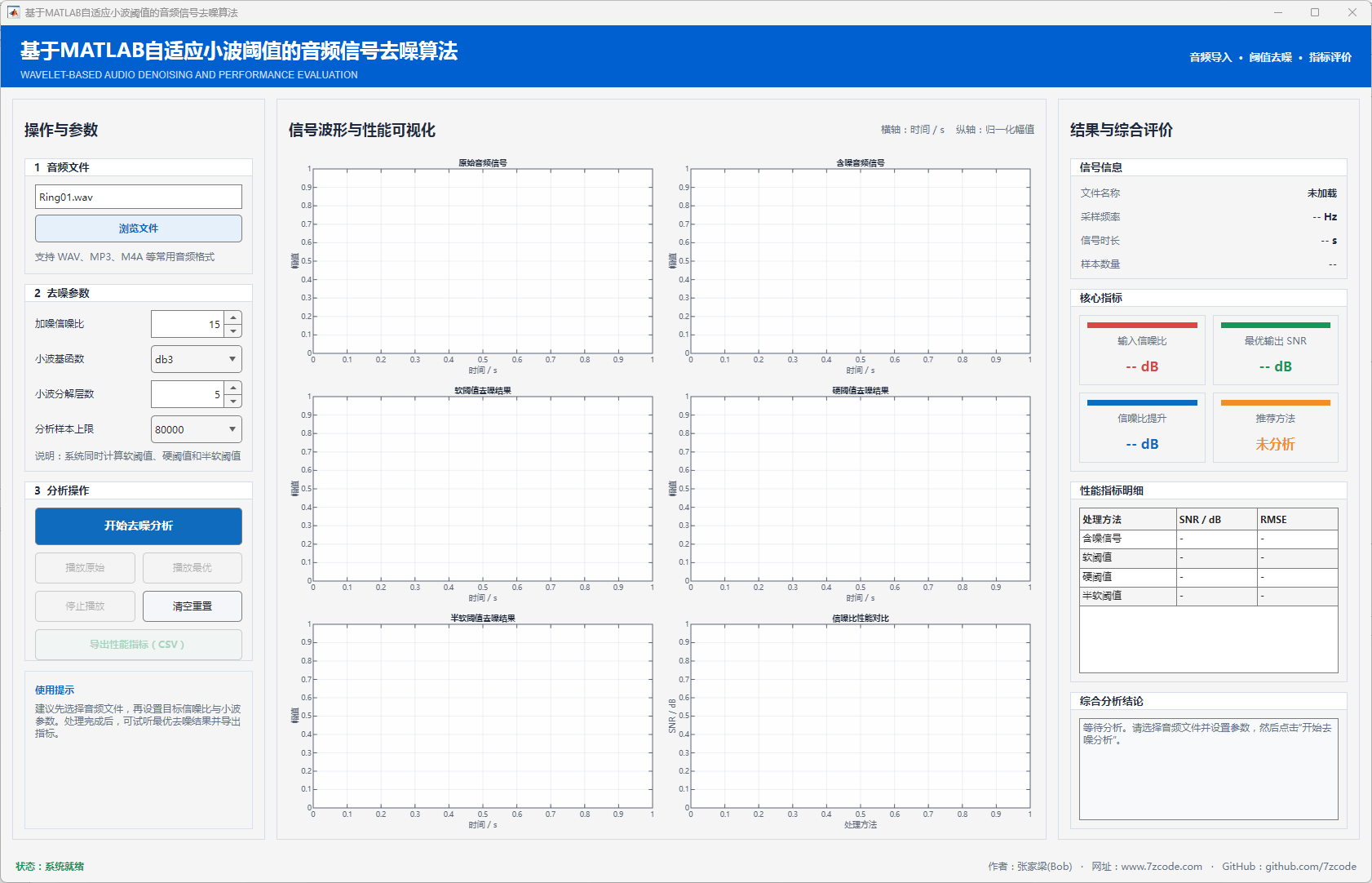Increase 加噪信噪比 with the up arrow
Screen dimensions: 1372x883
[233, 317]
